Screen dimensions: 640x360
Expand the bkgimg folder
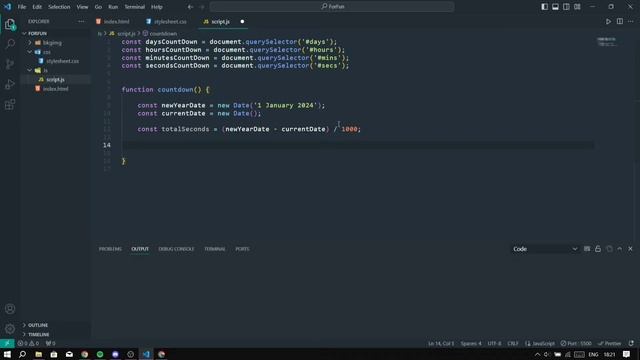(x=30, y=42)
